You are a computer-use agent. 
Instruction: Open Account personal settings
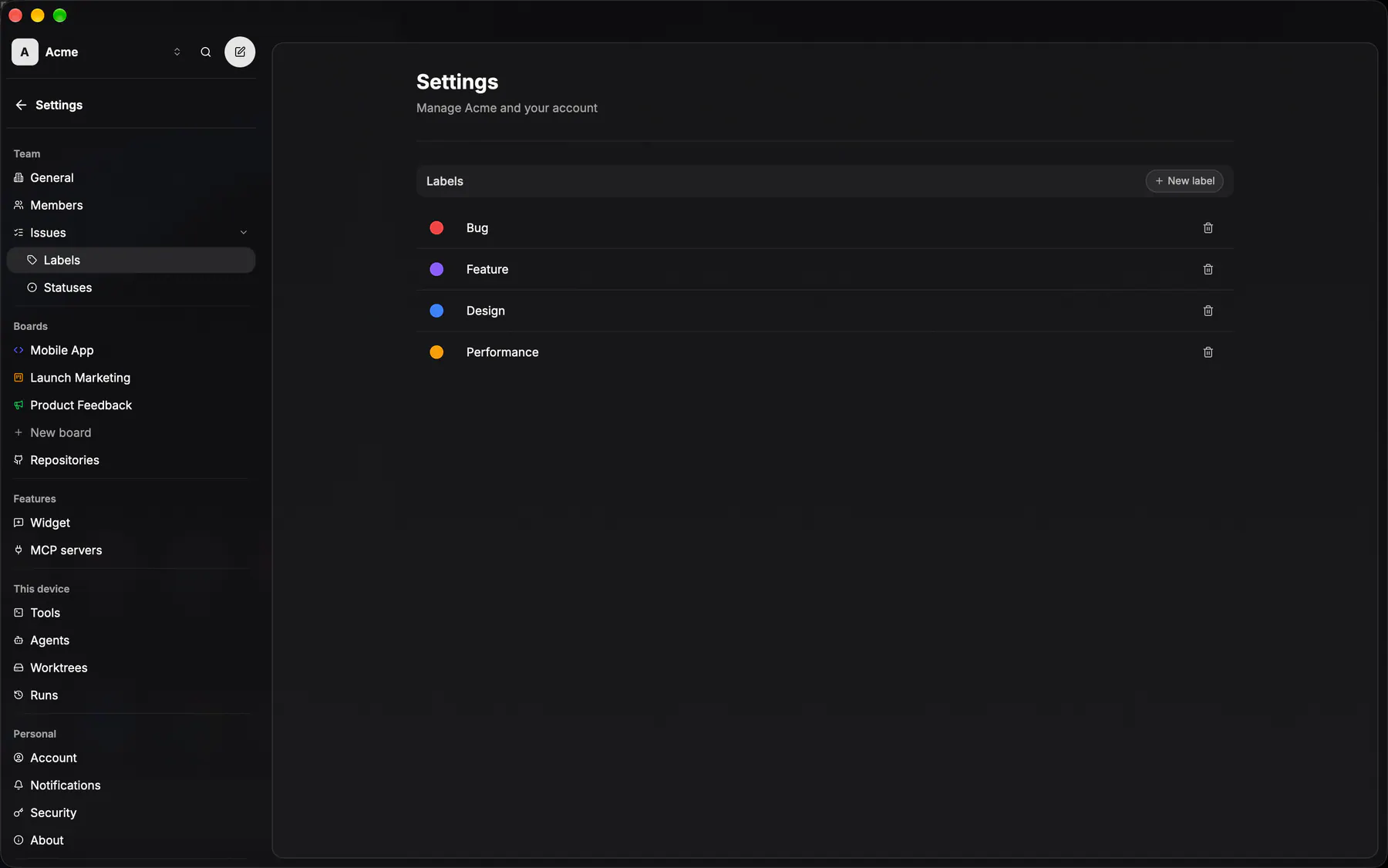(x=131, y=759)
